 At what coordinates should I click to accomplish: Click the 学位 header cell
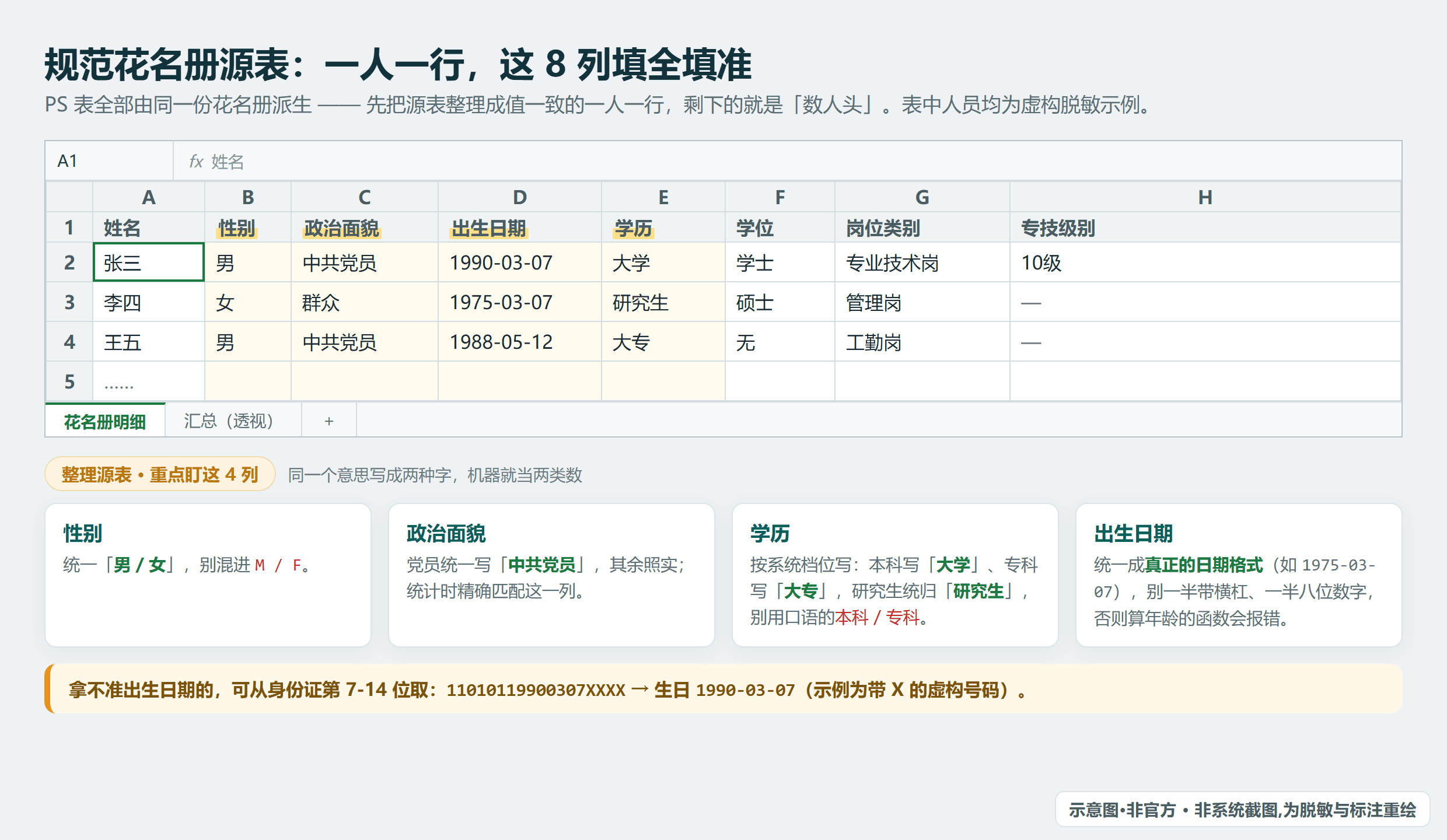click(x=780, y=228)
